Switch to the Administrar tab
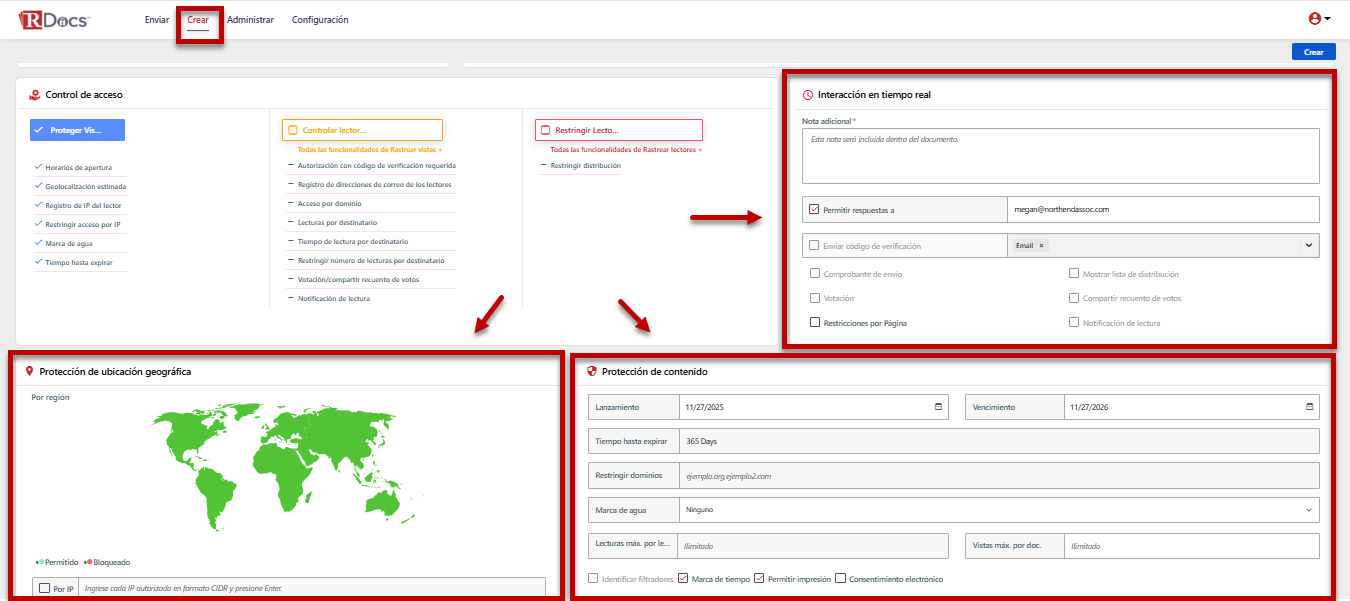The width and height of the screenshot is (1350, 601). tap(250, 20)
